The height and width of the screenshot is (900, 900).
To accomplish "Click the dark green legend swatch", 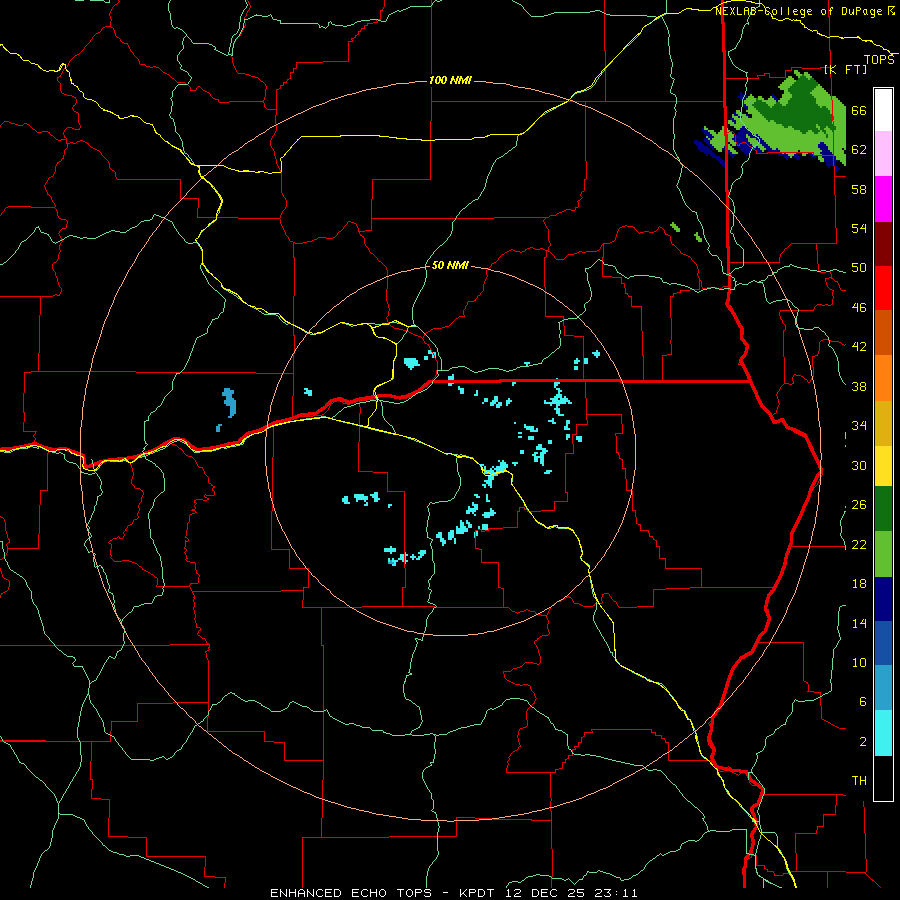I will click(x=883, y=509).
